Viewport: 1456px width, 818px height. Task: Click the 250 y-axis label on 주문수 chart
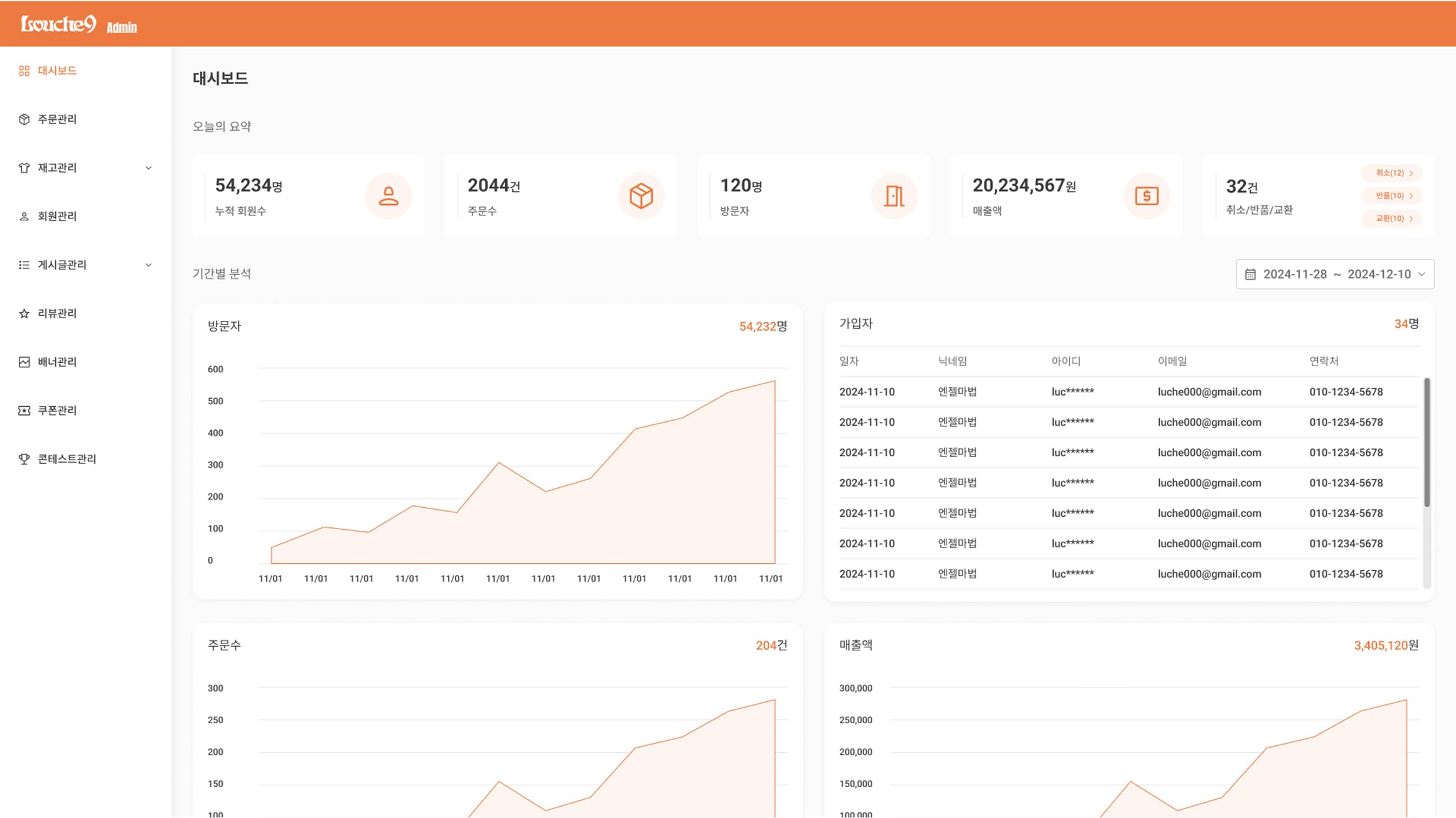click(x=215, y=720)
